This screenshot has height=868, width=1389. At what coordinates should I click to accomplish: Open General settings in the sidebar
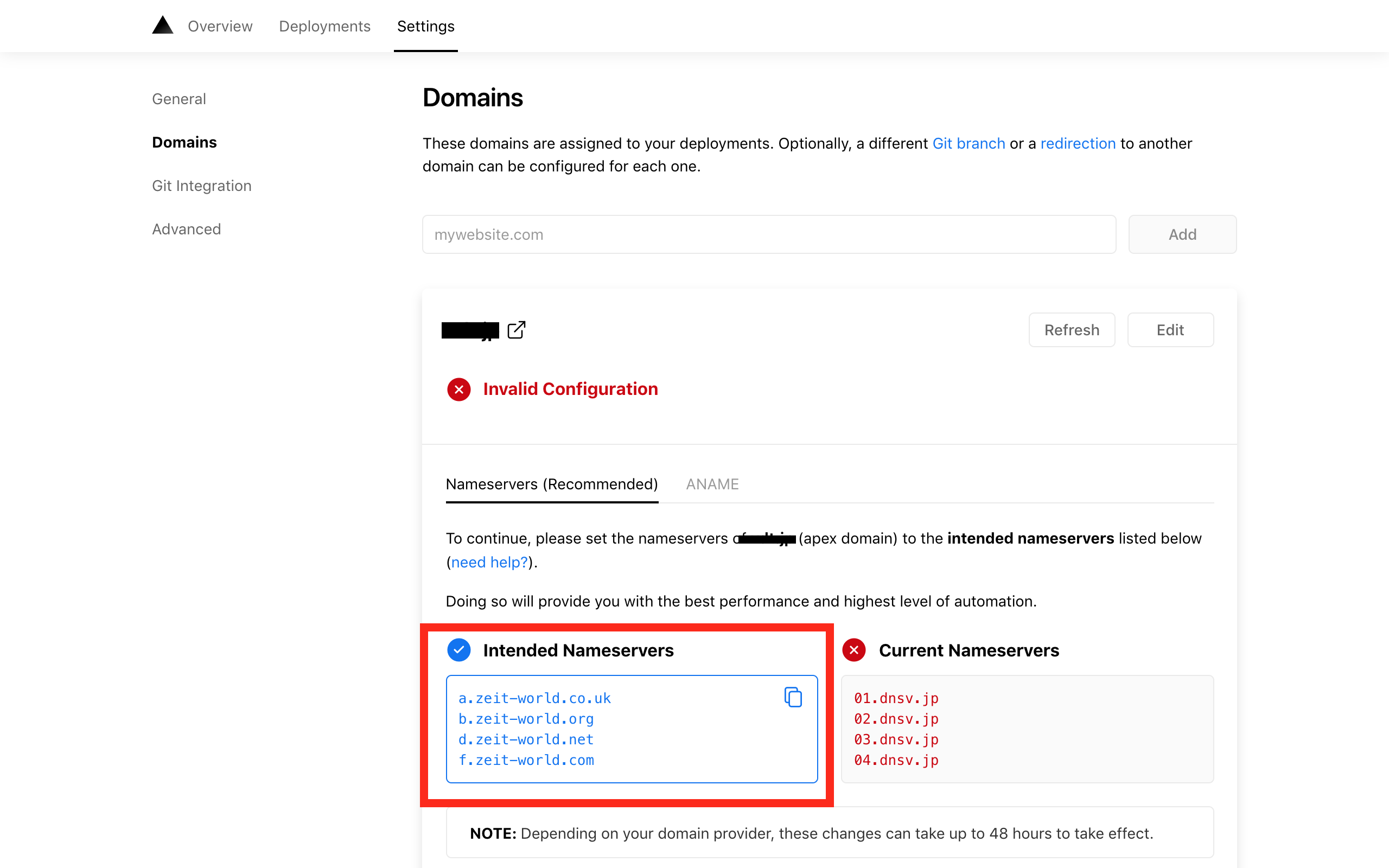point(179,99)
